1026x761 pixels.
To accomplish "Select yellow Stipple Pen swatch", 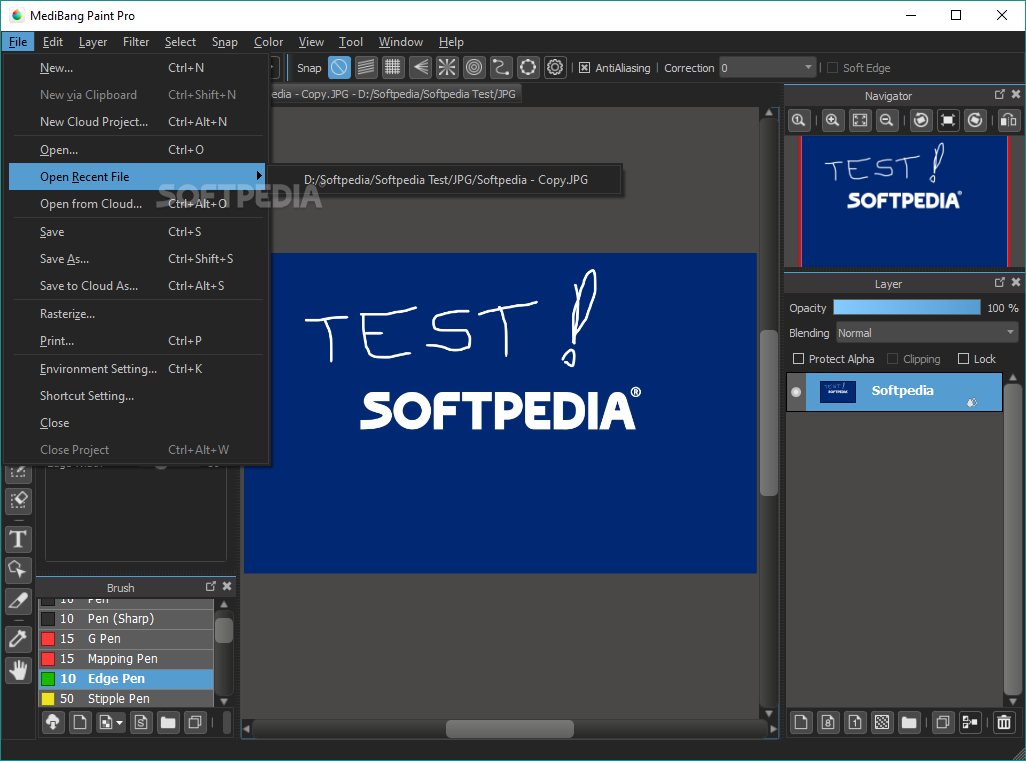I will 48,699.
